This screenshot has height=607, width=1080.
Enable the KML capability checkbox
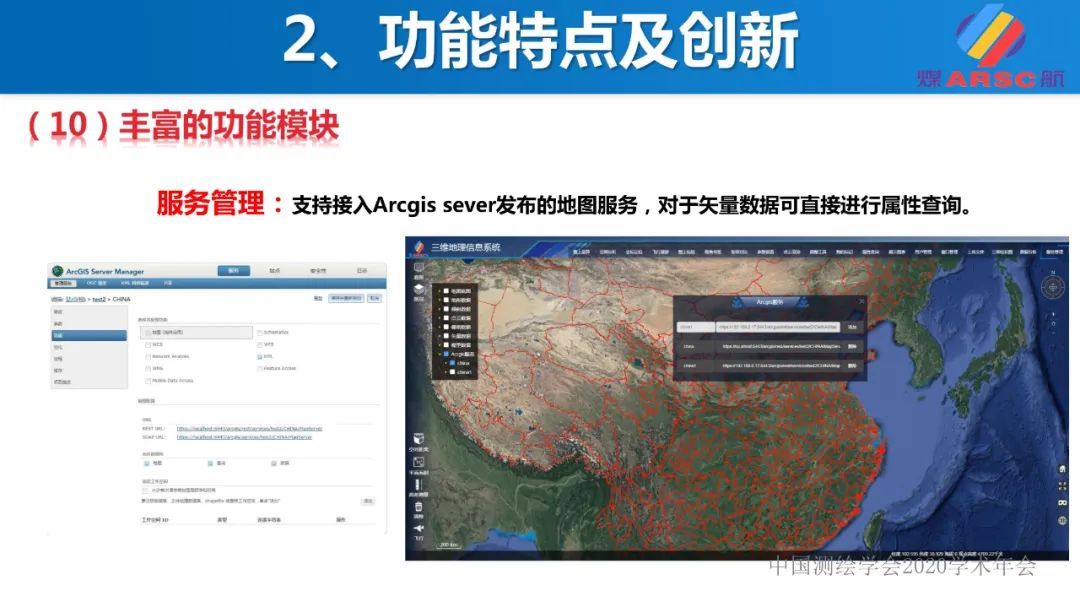[x=259, y=357]
